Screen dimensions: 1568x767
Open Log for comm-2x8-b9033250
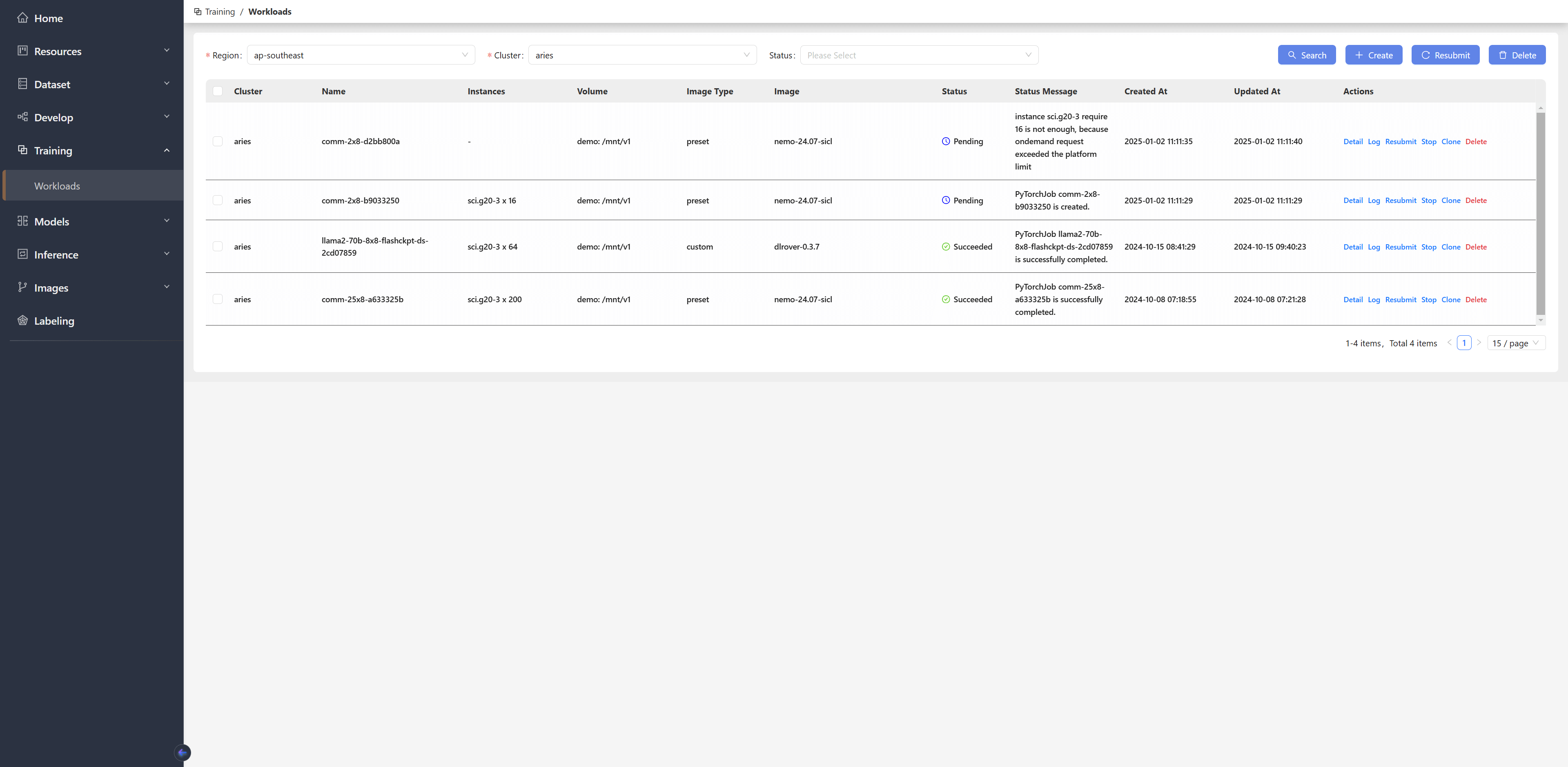pos(1374,200)
